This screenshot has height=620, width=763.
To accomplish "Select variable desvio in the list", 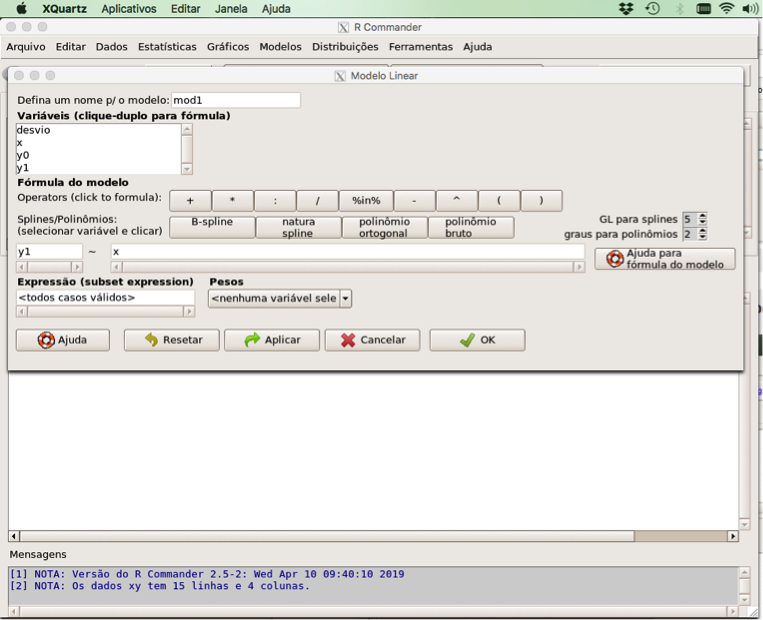I will [34, 130].
